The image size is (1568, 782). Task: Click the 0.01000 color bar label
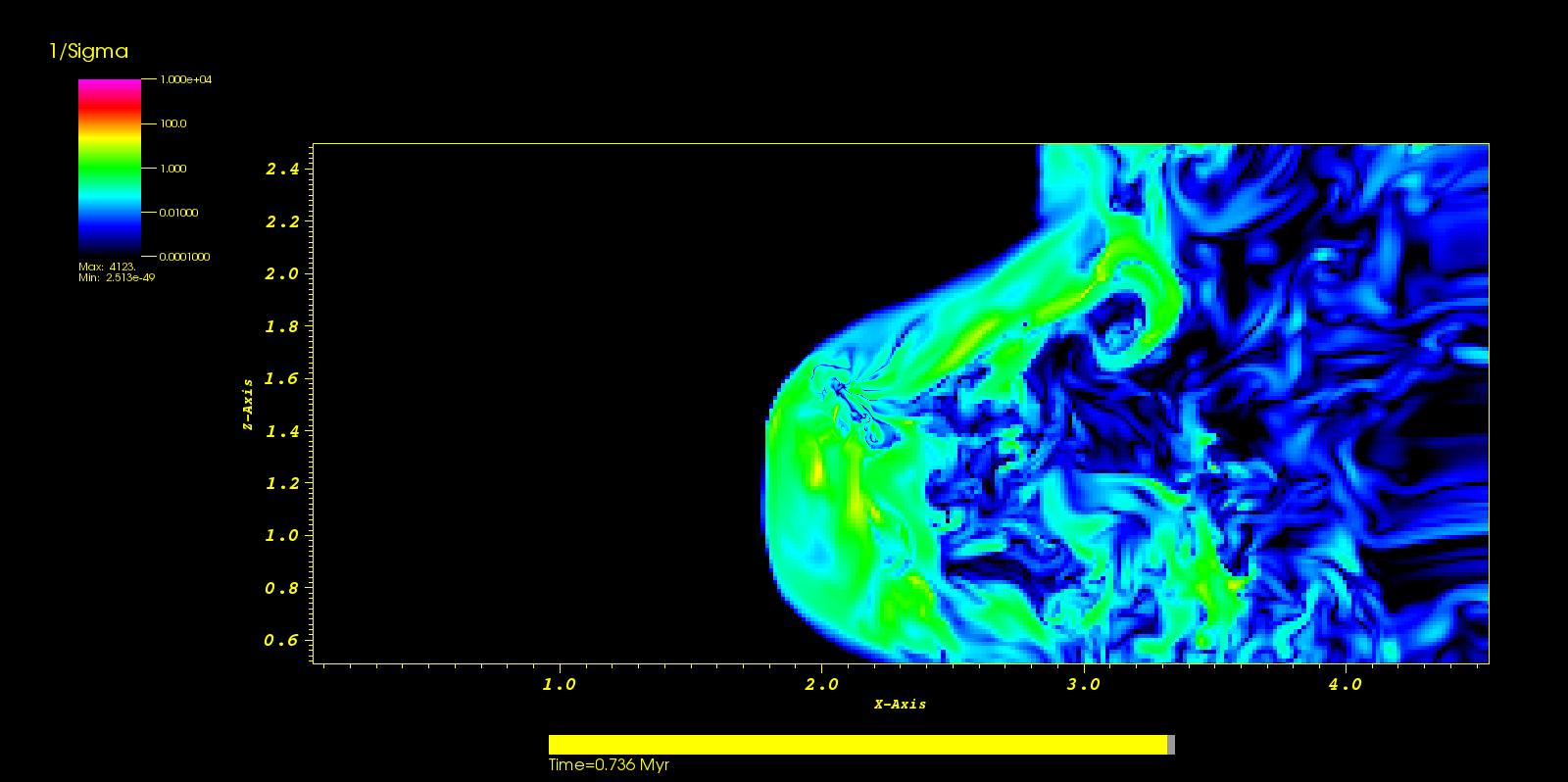click(178, 213)
